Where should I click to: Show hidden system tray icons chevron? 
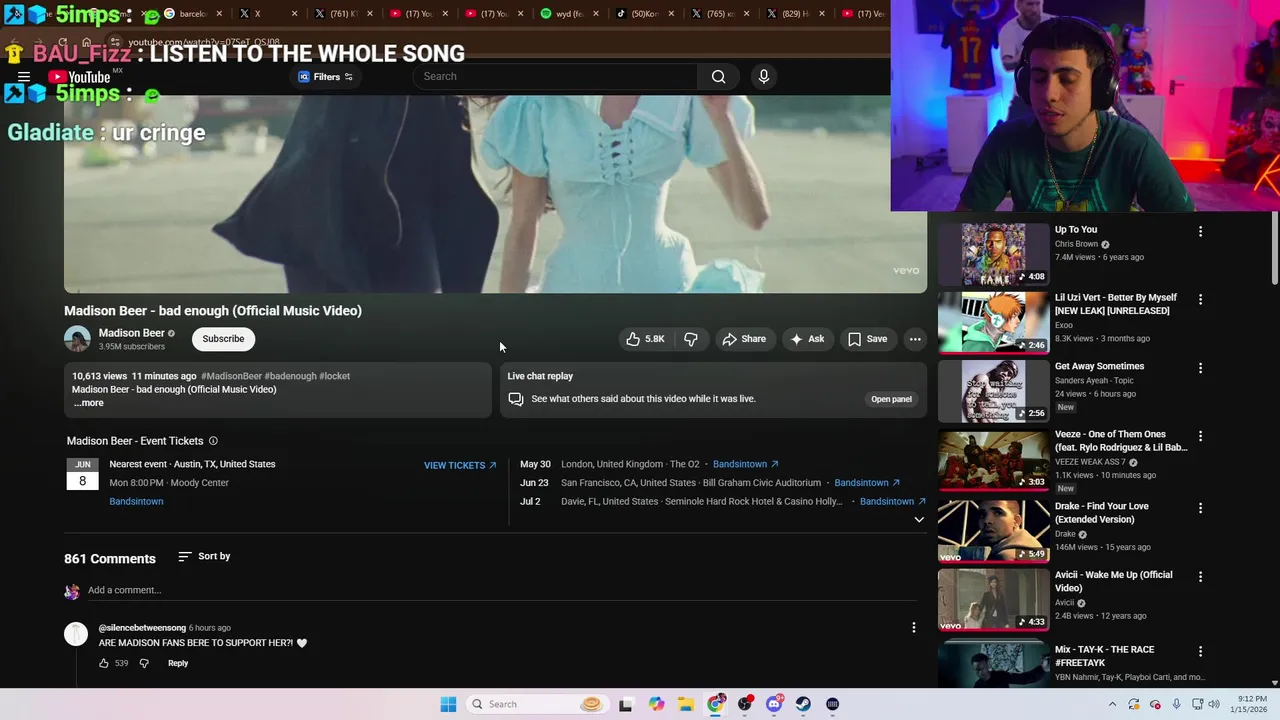(1112, 704)
